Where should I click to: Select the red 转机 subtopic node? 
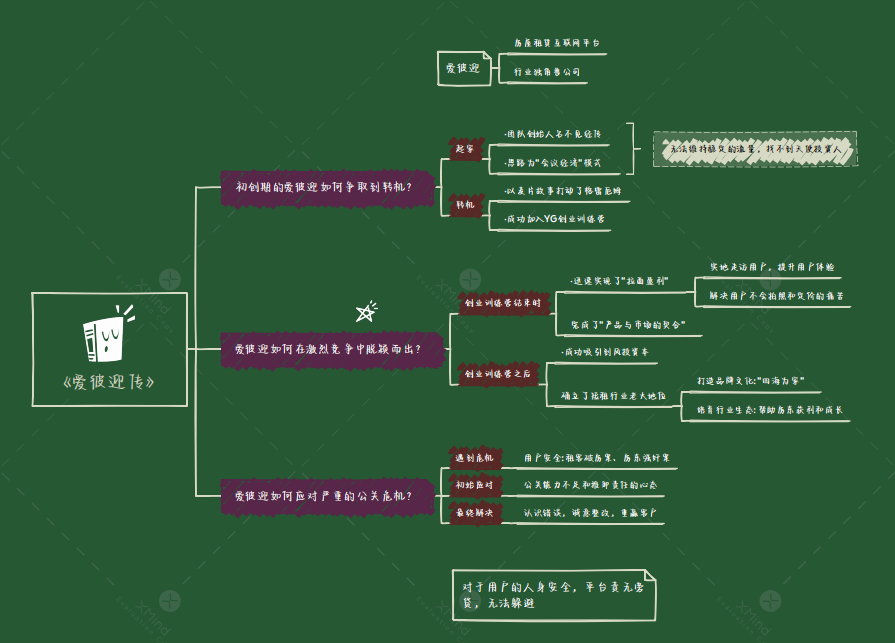click(x=465, y=205)
